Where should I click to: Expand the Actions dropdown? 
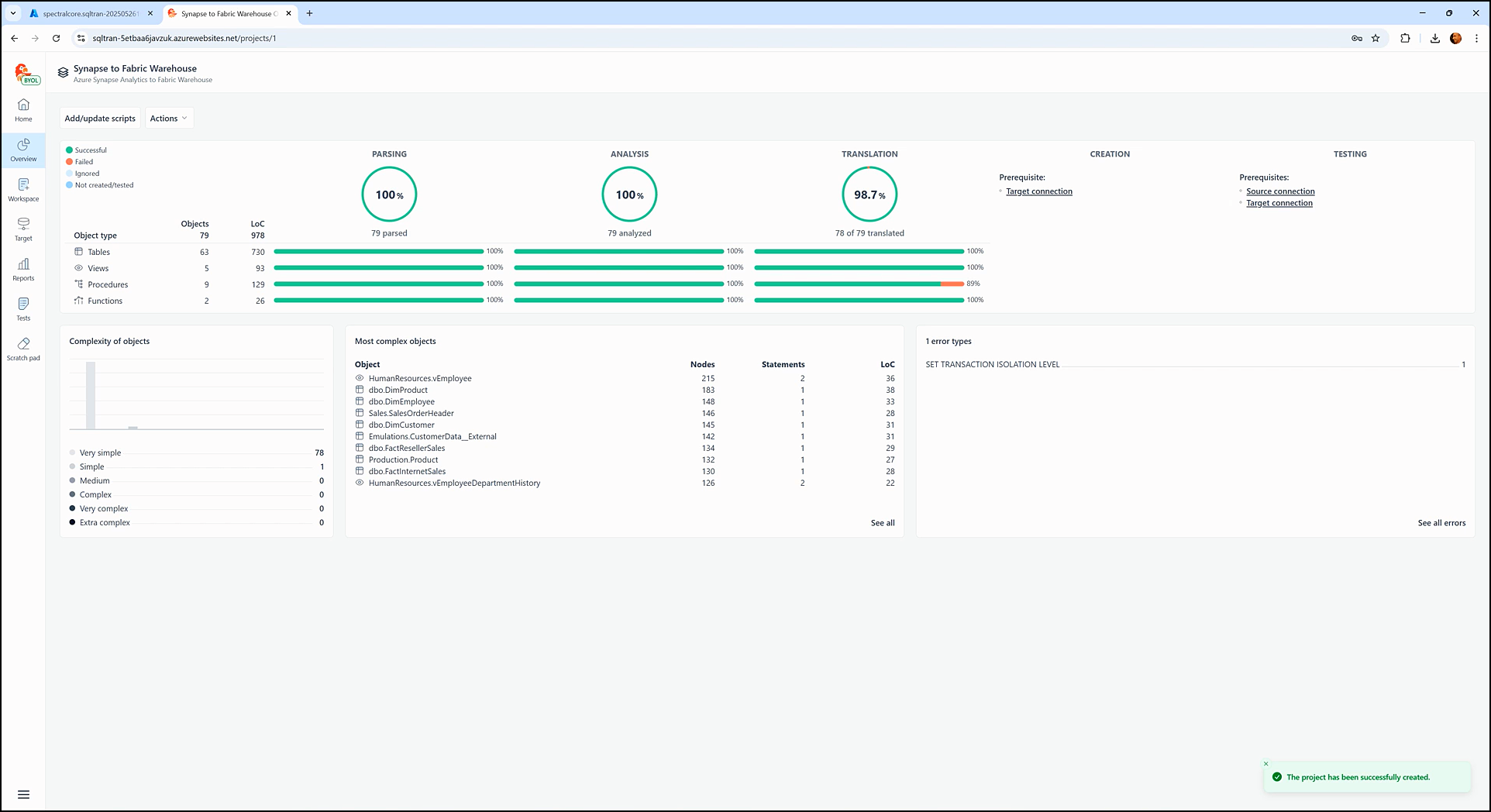(x=168, y=119)
